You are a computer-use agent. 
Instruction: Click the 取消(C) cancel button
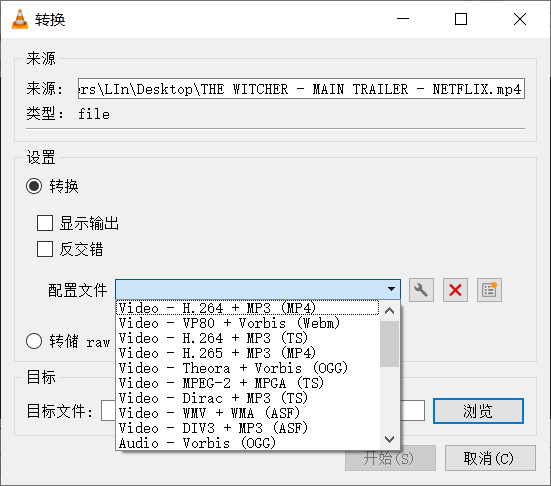coord(490,458)
